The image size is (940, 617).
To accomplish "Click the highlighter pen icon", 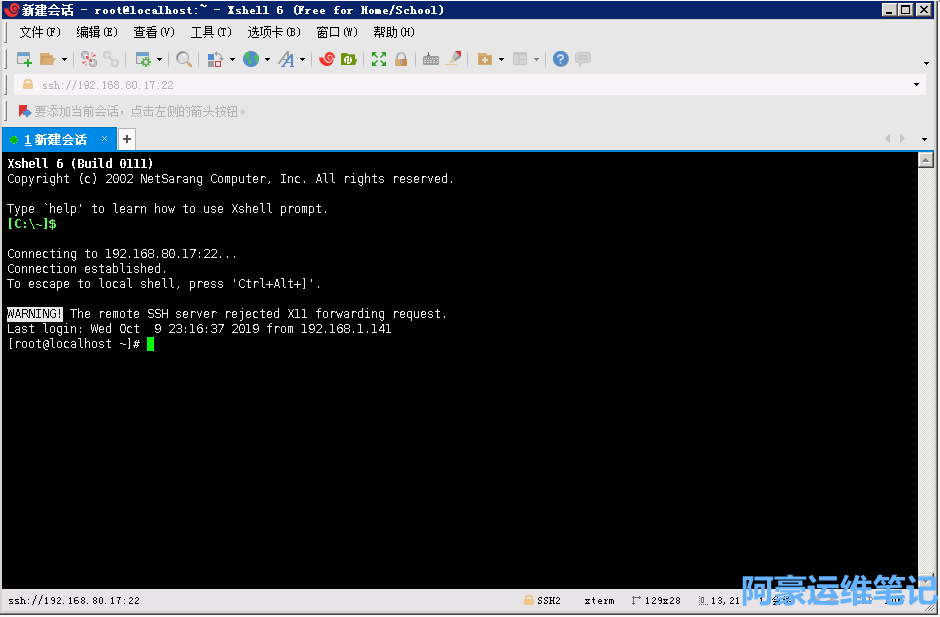I will (x=453, y=60).
